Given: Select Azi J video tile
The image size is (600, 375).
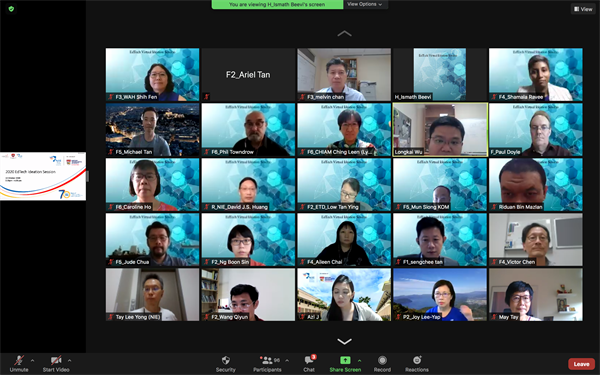Looking at the screenshot, I should click(344, 295).
